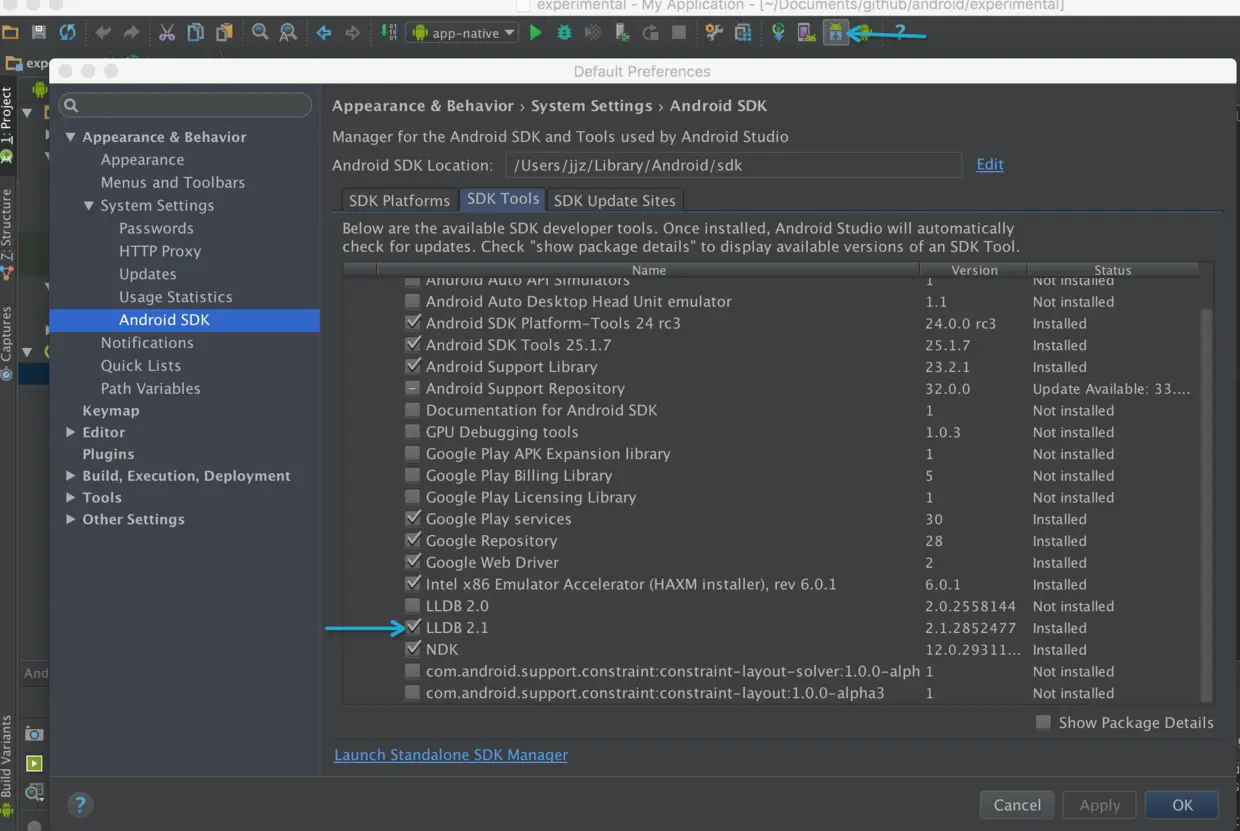Click the preferences search field
This screenshot has height=831, width=1240.
tap(185, 105)
